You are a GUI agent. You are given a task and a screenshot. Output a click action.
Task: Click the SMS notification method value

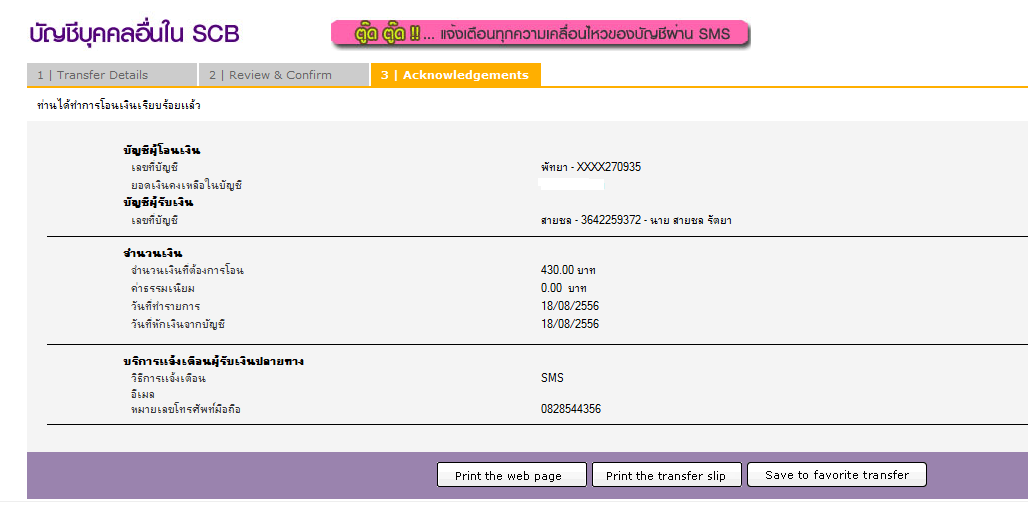[552, 378]
